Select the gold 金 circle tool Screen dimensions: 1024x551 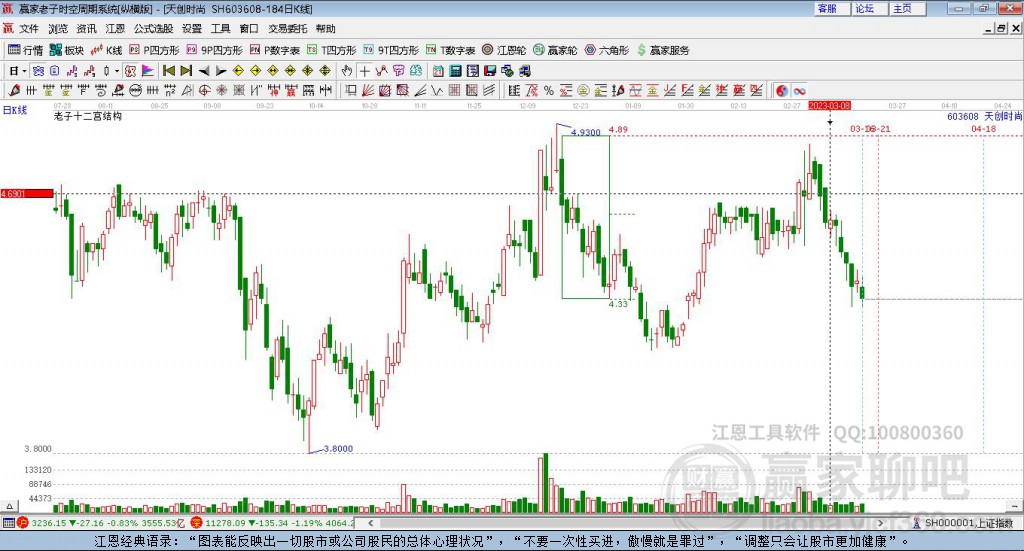tap(584, 90)
